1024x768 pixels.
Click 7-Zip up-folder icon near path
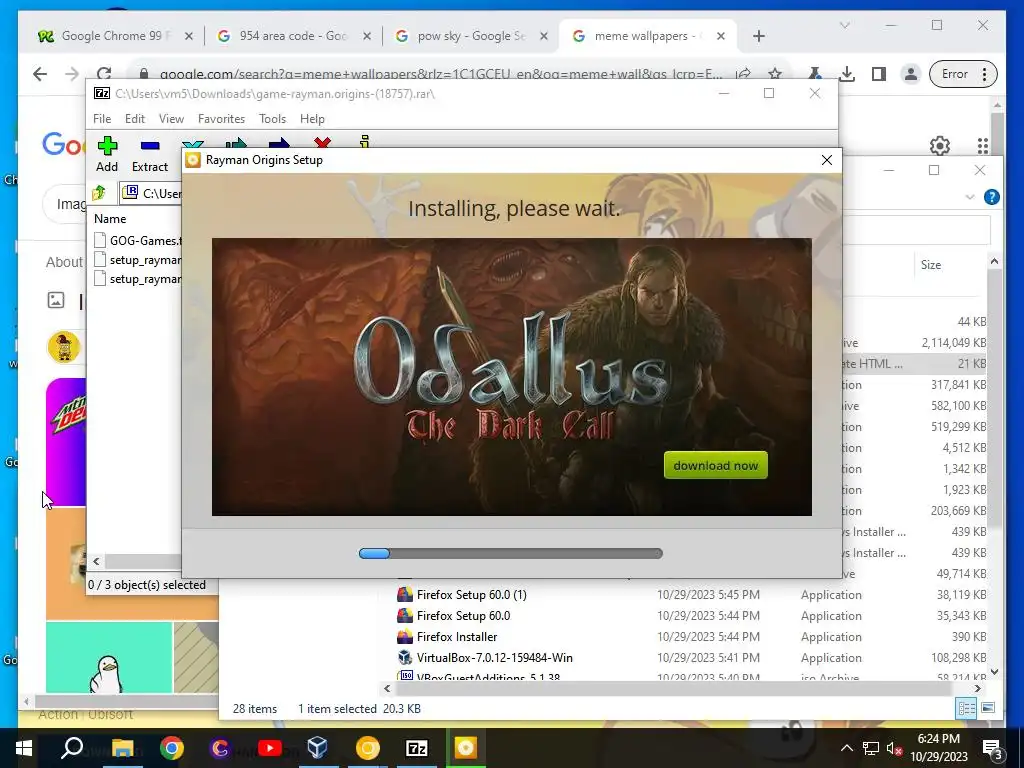pos(99,193)
